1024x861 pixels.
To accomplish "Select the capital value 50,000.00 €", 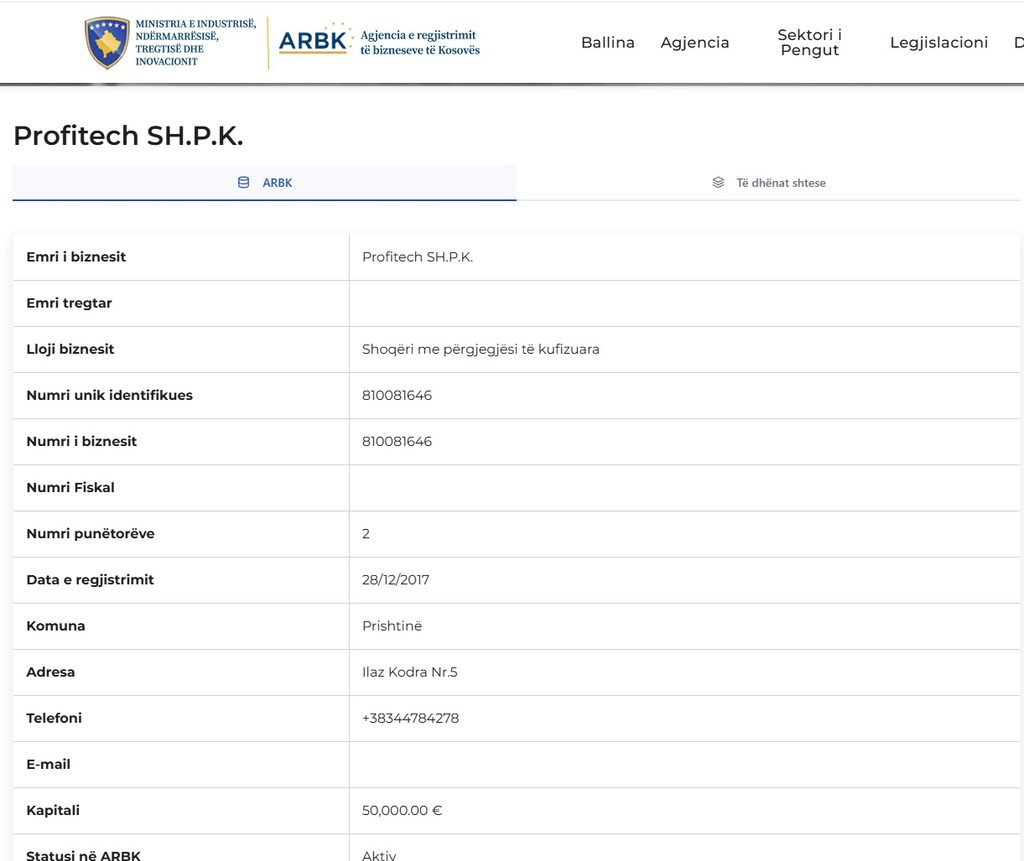I will (402, 810).
